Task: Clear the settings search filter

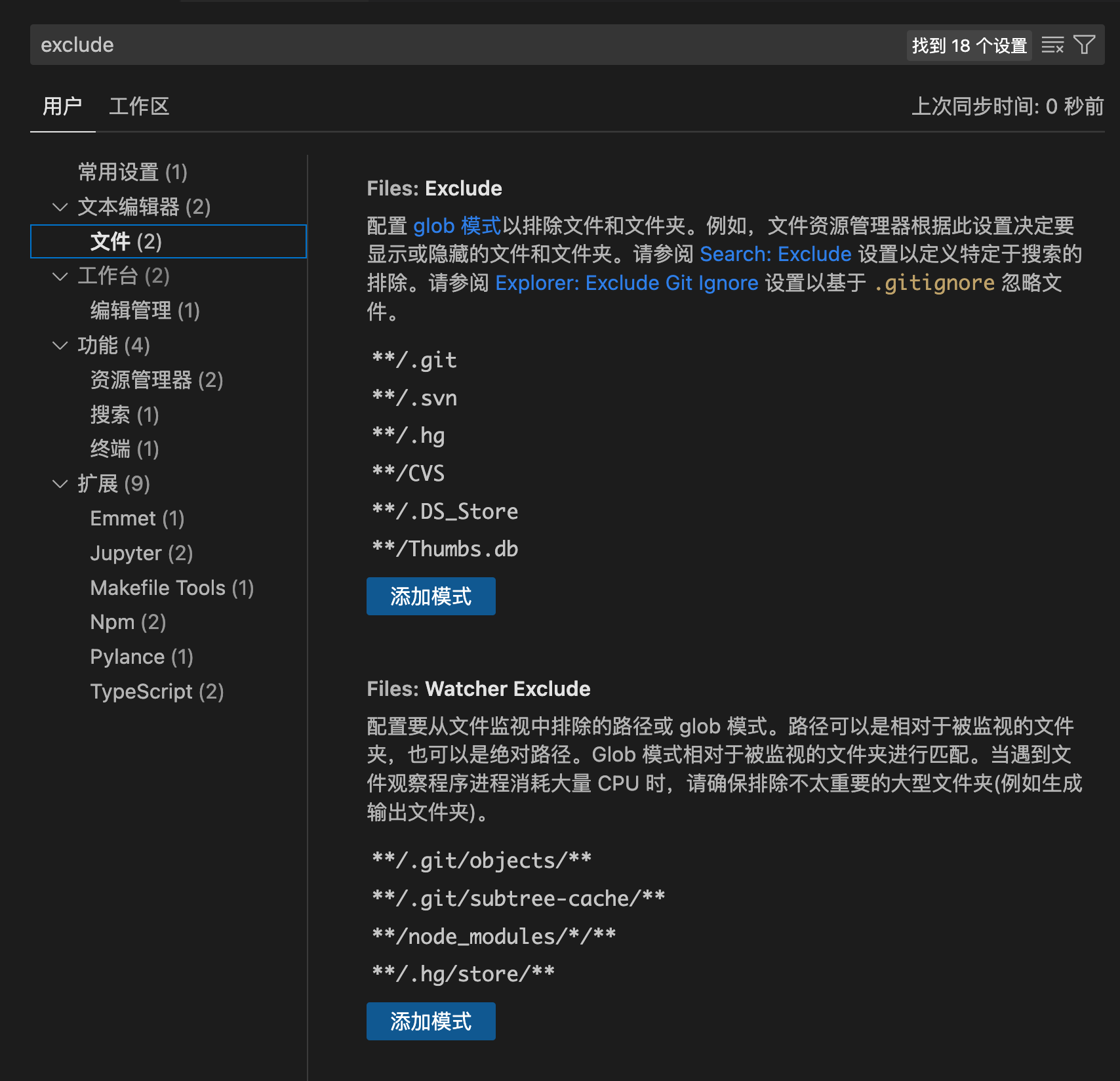Action: click(x=1052, y=45)
